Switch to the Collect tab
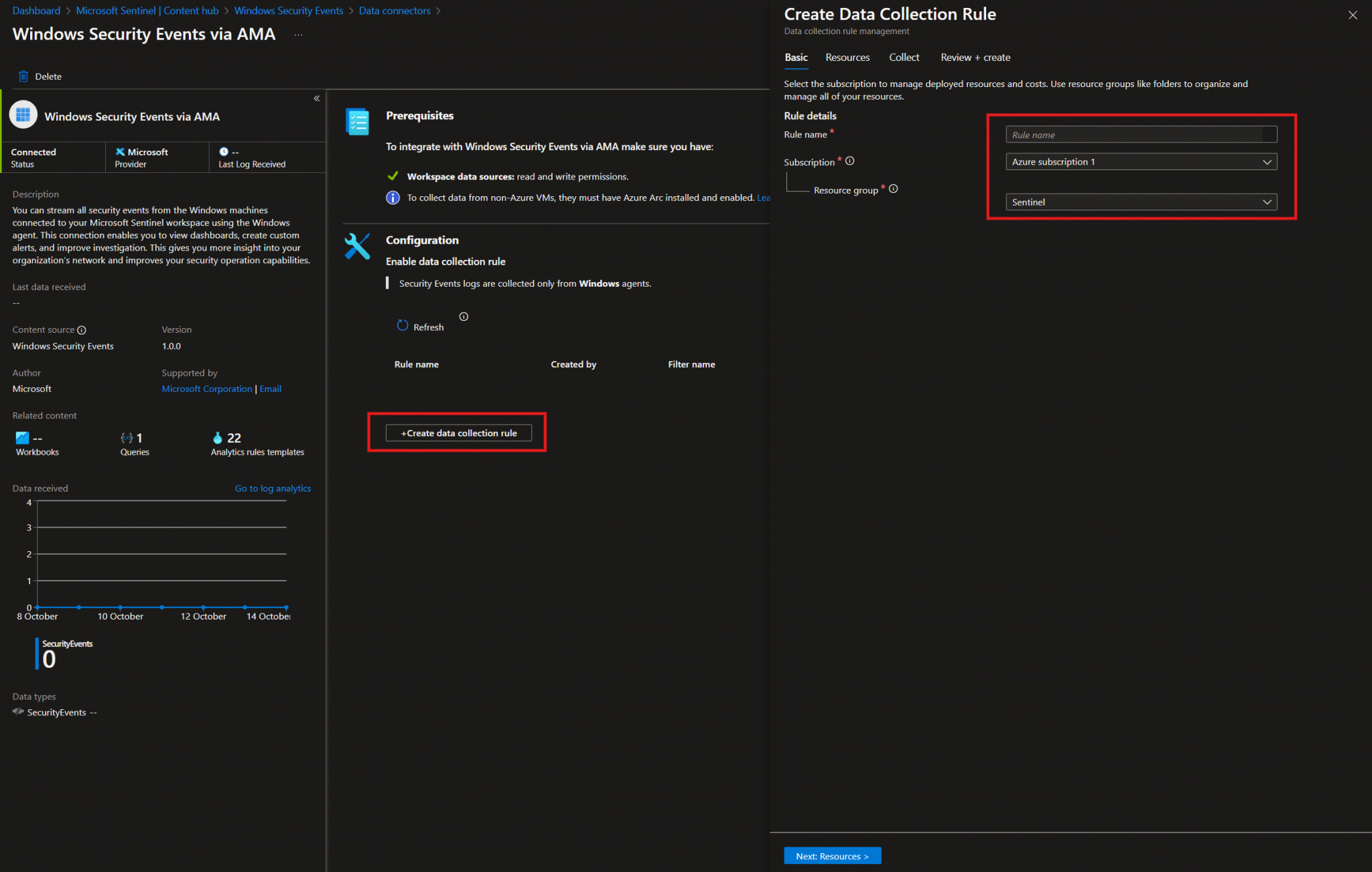 click(x=904, y=58)
